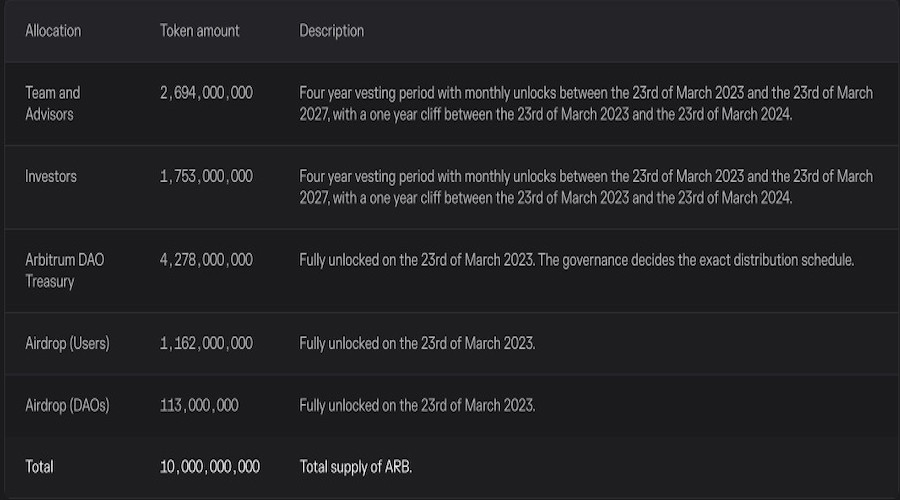Click the 113,000,000 token amount
The image size is (900, 500).
pyautogui.click(x=199, y=405)
